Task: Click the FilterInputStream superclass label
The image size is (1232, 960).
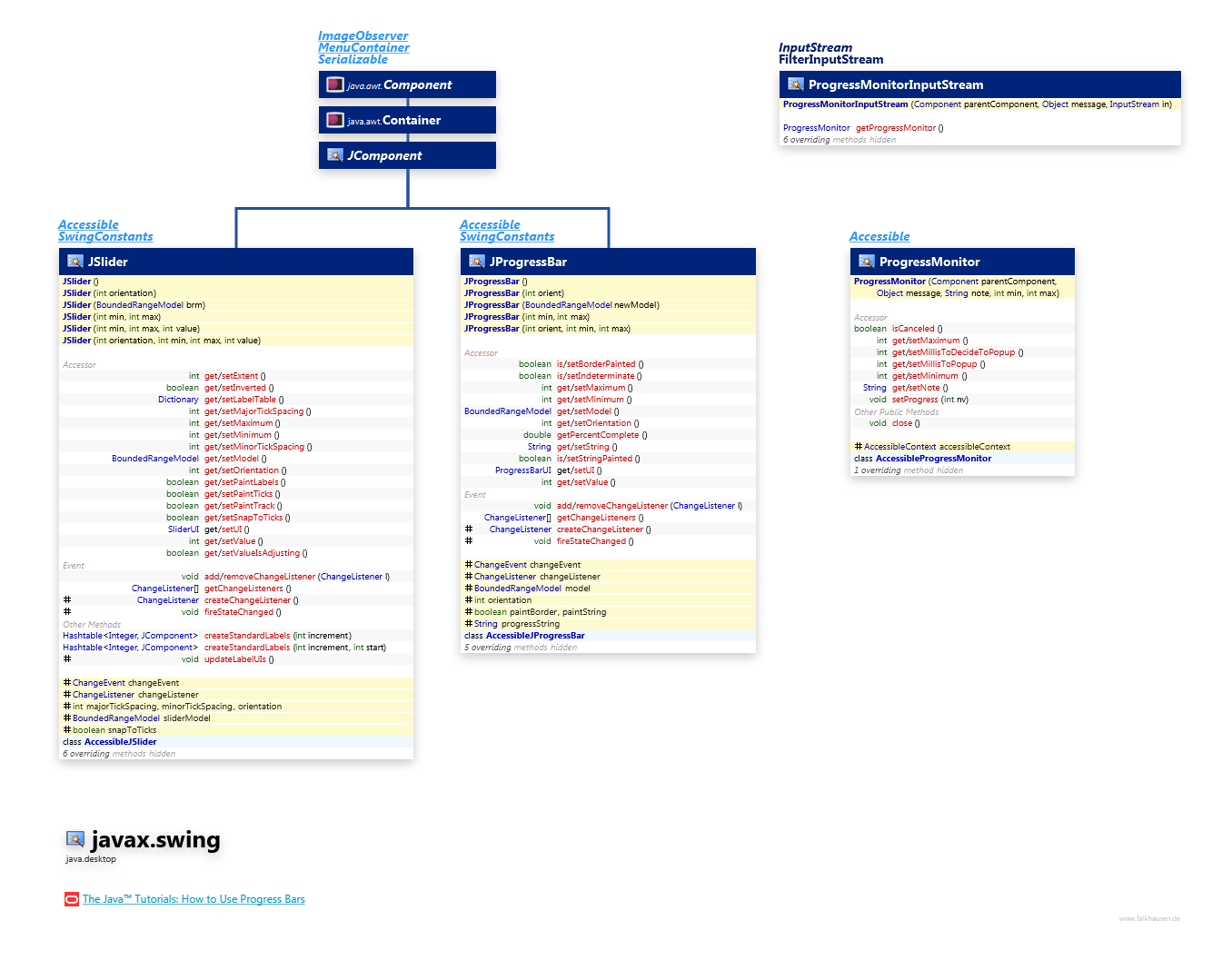Action: [x=831, y=60]
